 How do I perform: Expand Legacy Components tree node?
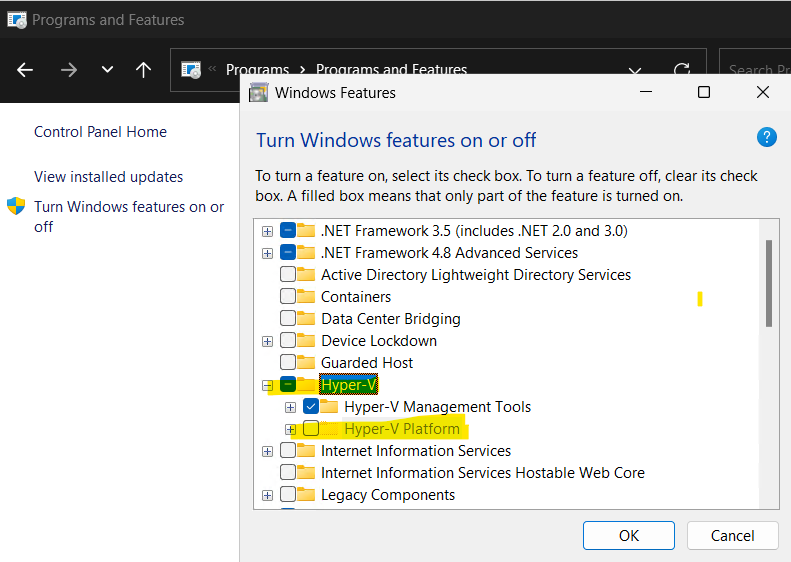pyautogui.click(x=267, y=495)
